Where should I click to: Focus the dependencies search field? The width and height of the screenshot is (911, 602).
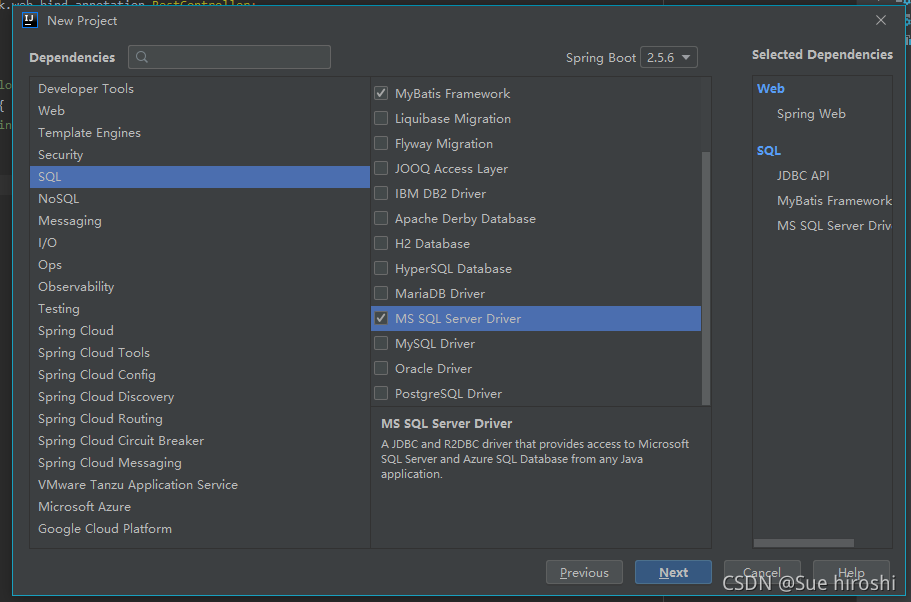point(229,57)
